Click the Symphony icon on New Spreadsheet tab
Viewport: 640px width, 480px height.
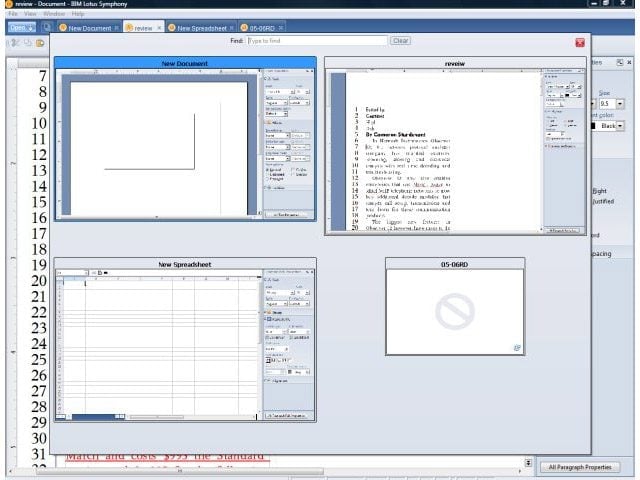172,28
